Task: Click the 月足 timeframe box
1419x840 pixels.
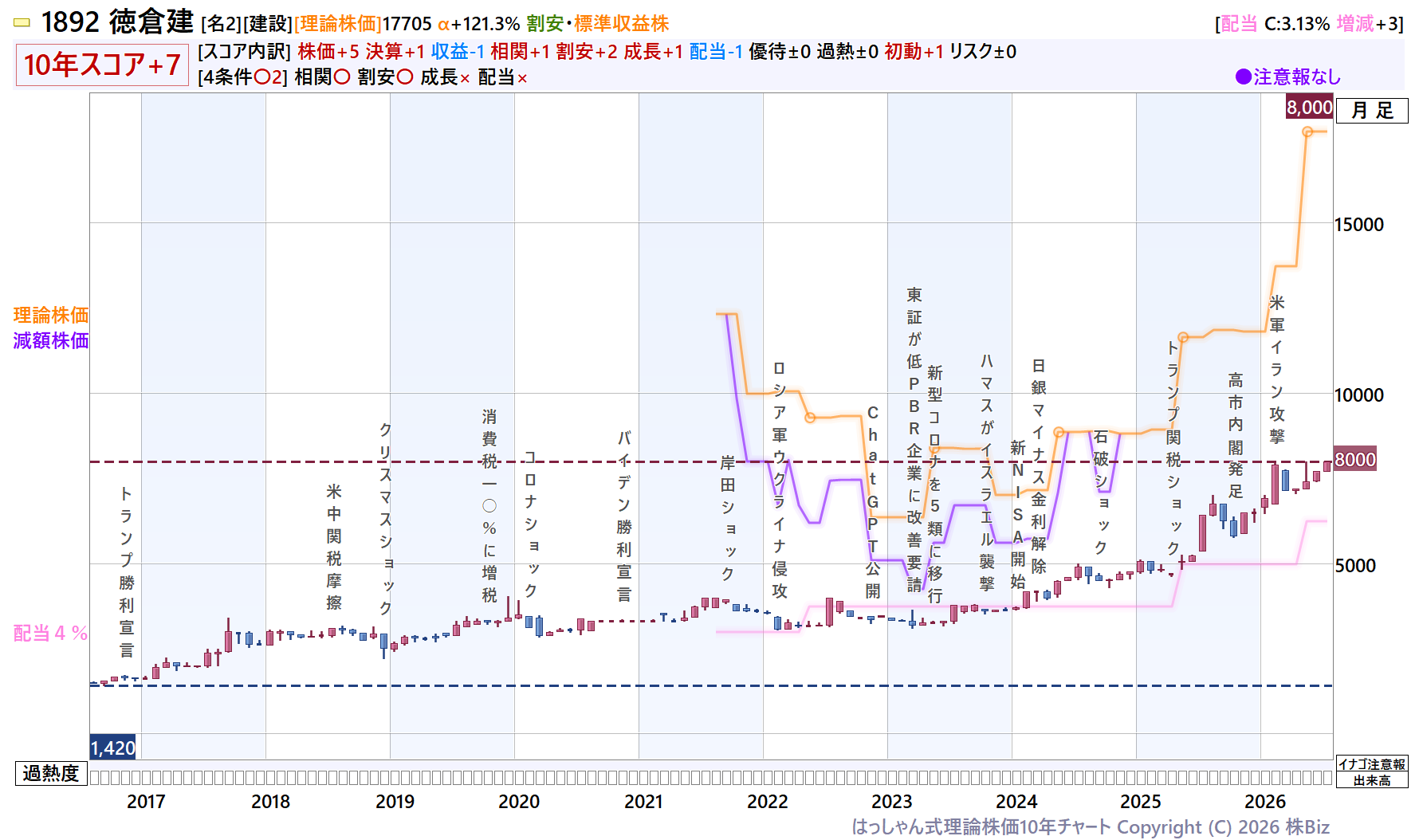Action: [x=1372, y=111]
